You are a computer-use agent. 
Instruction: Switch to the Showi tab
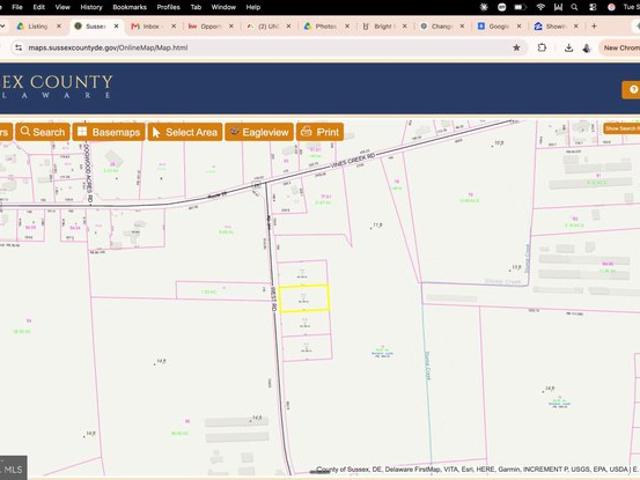(556, 26)
